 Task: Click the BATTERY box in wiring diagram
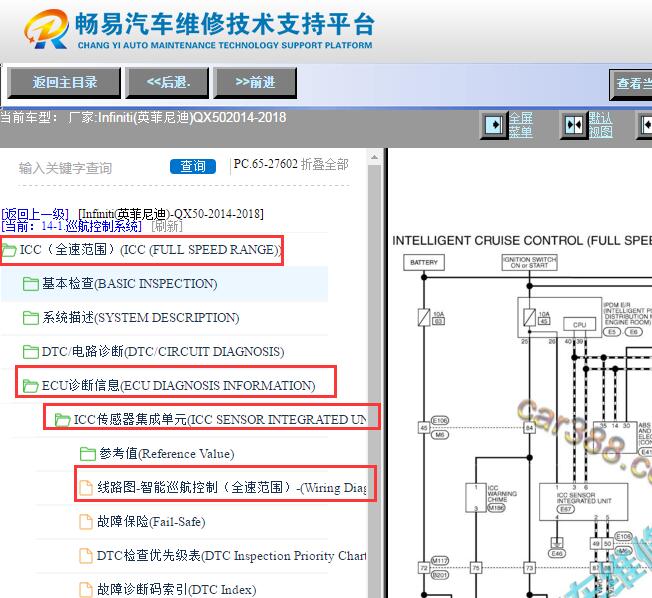click(424, 262)
